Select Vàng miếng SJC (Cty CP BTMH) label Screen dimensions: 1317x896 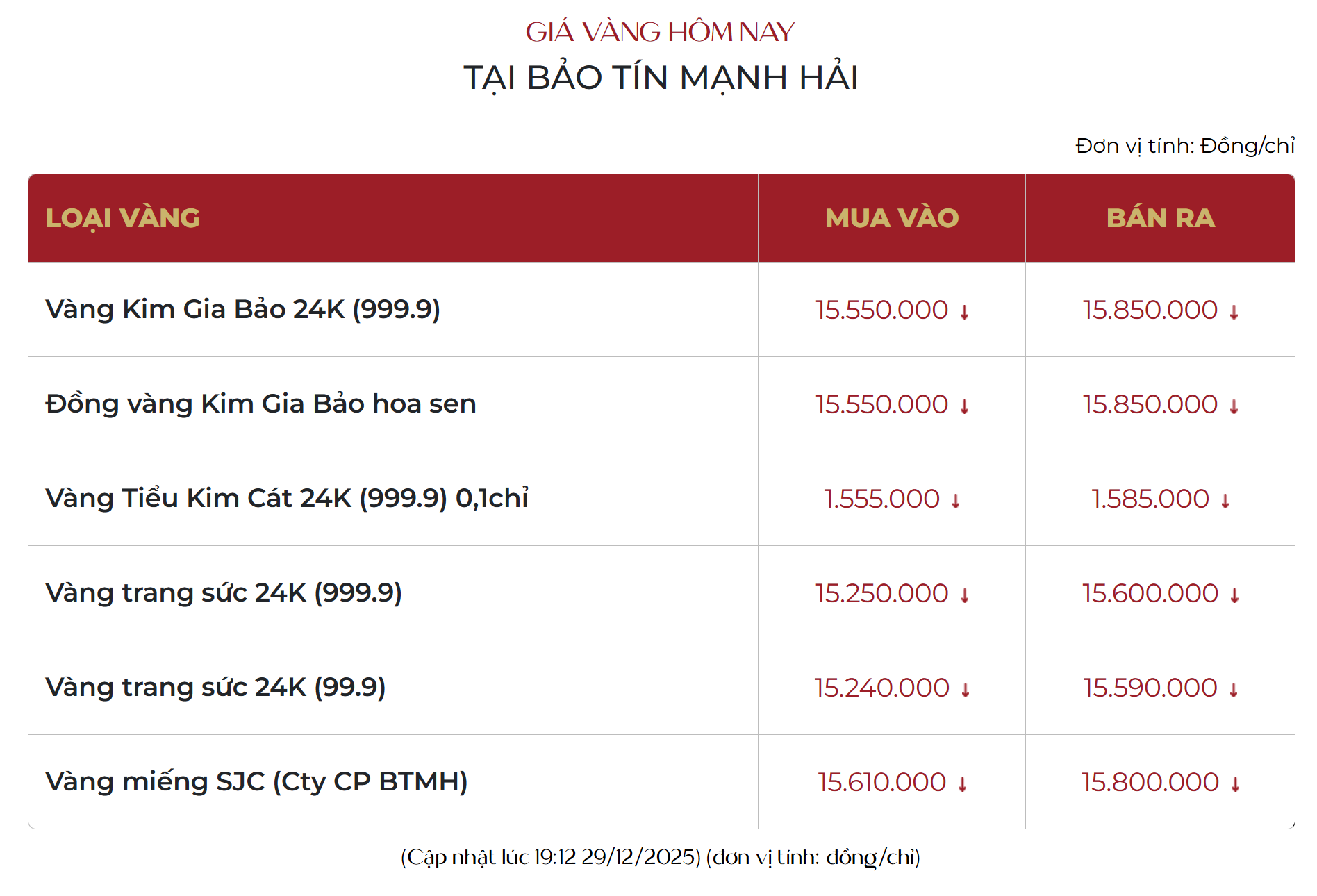click(x=256, y=782)
